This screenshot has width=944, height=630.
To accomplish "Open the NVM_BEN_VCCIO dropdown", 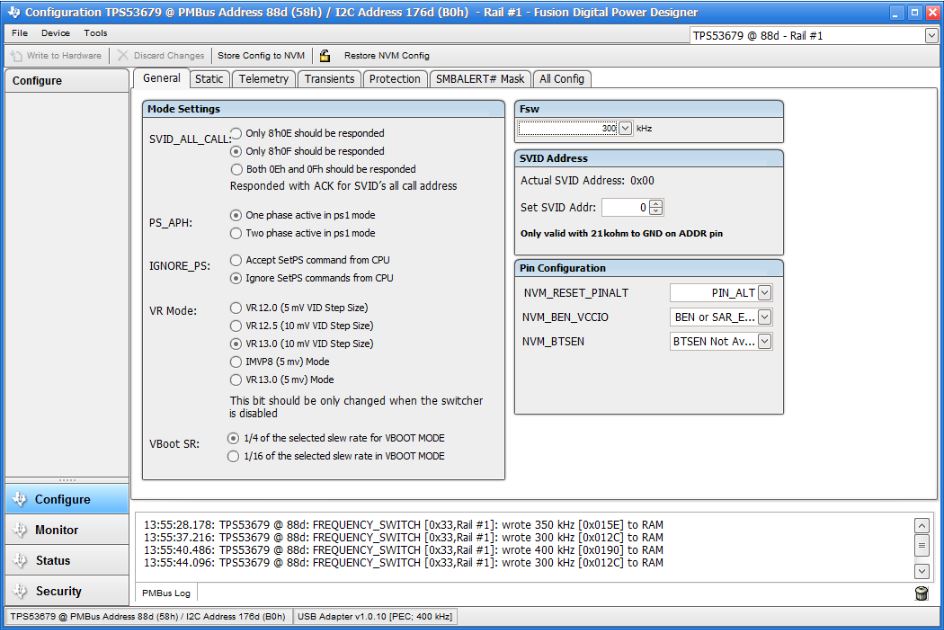I will (765, 317).
